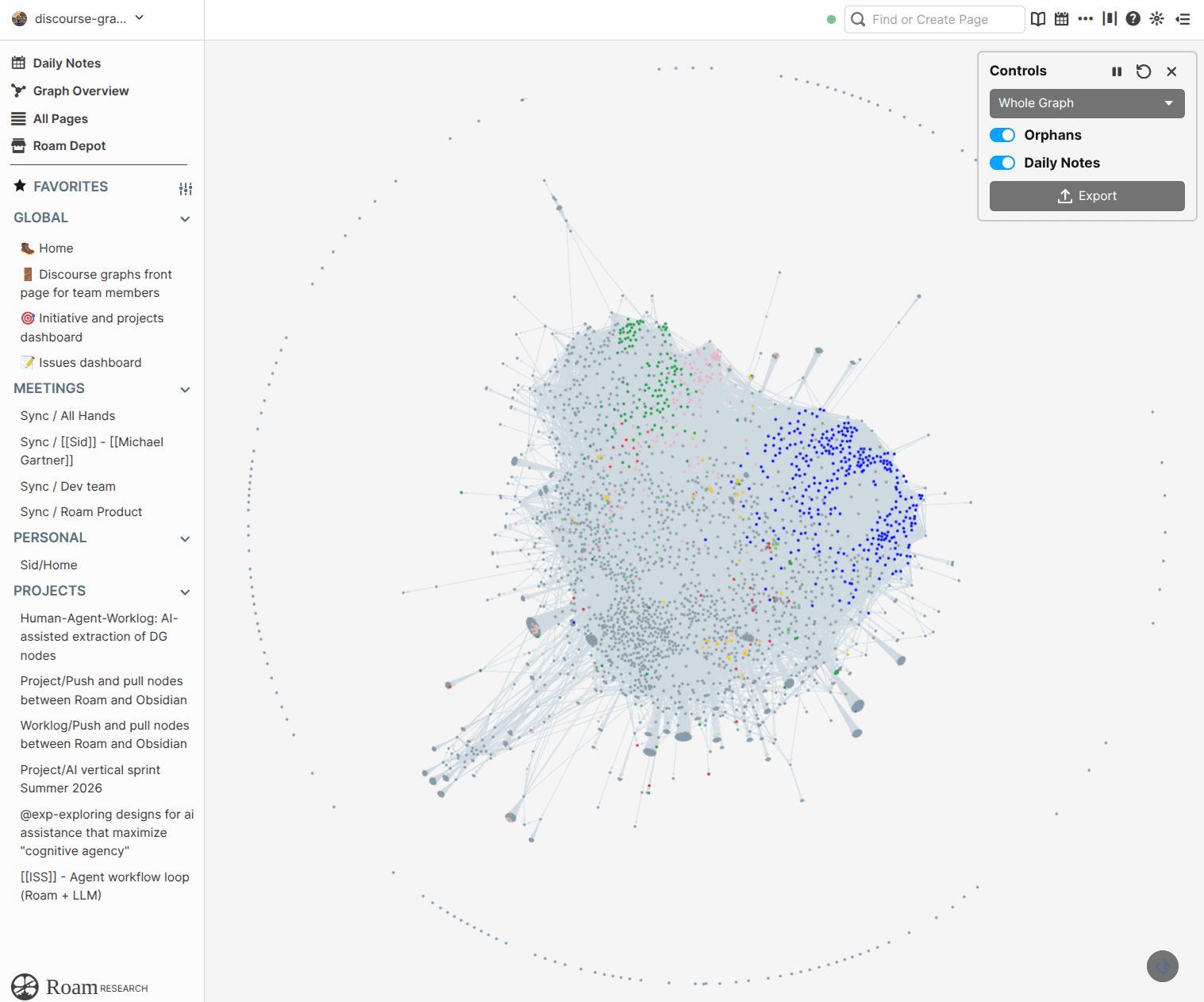The height and width of the screenshot is (1002, 1204).
Task: Open the Whole Graph dropdown
Action: (x=1087, y=103)
